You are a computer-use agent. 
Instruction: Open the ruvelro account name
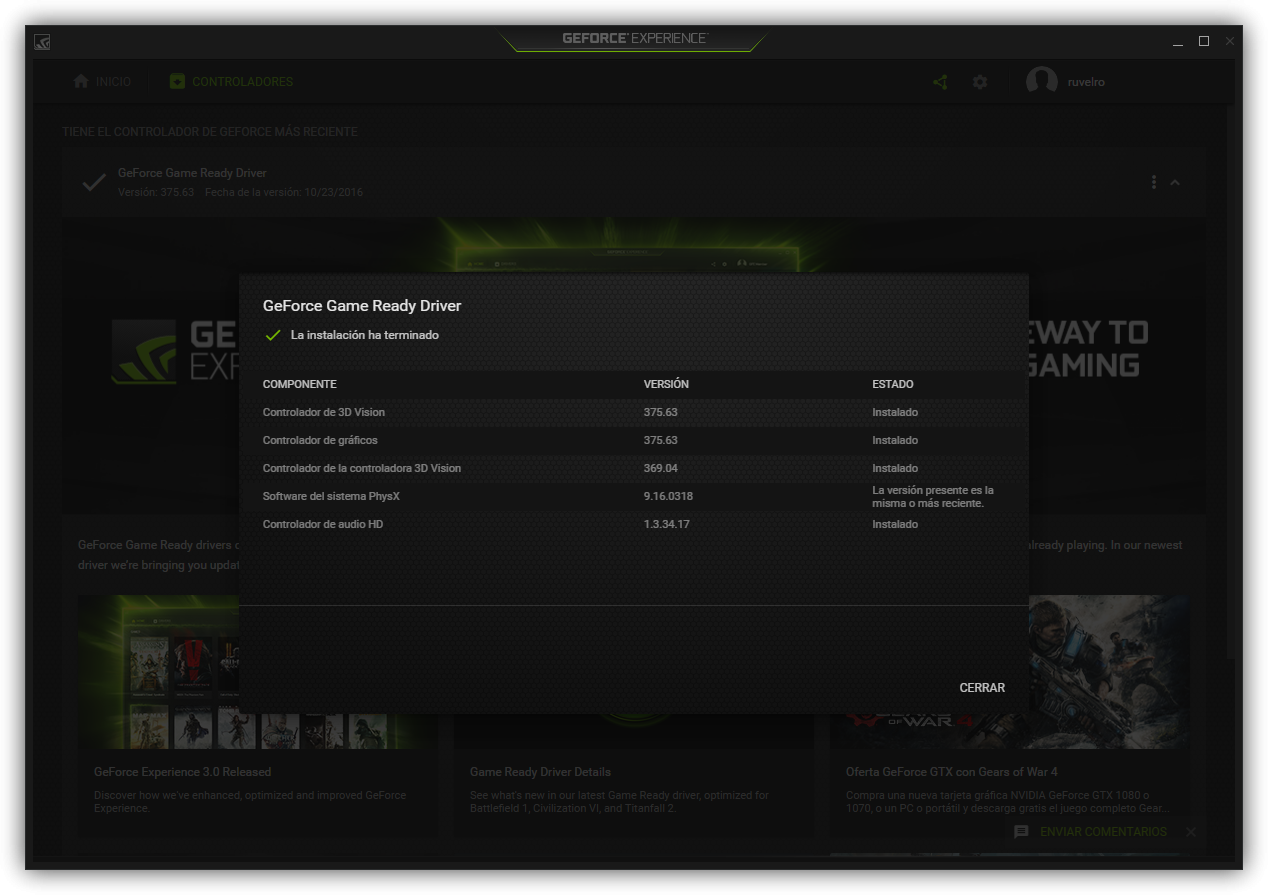click(x=1086, y=82)
